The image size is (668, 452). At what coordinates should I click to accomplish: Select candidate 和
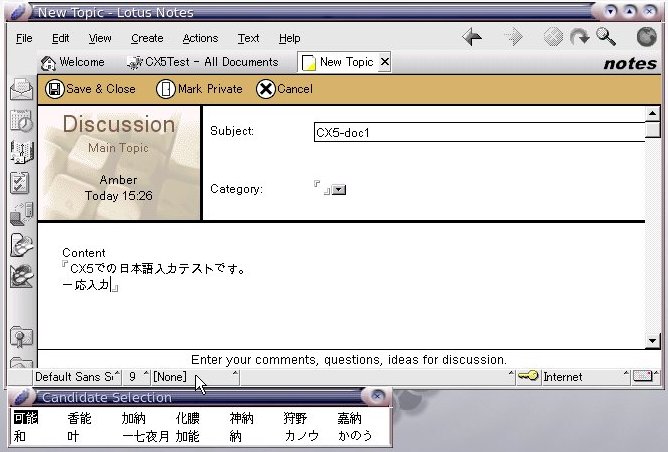[x=20, y=436]
